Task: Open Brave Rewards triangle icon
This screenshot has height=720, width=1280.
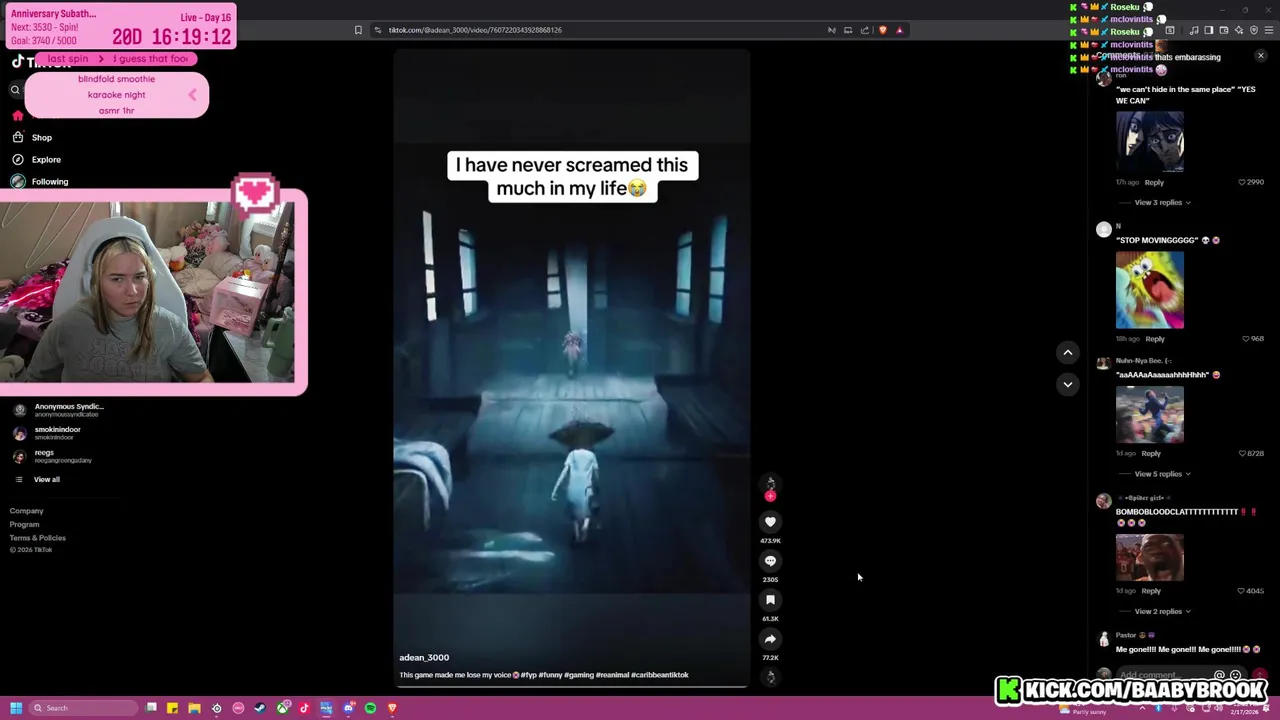Action: [899, 30]
